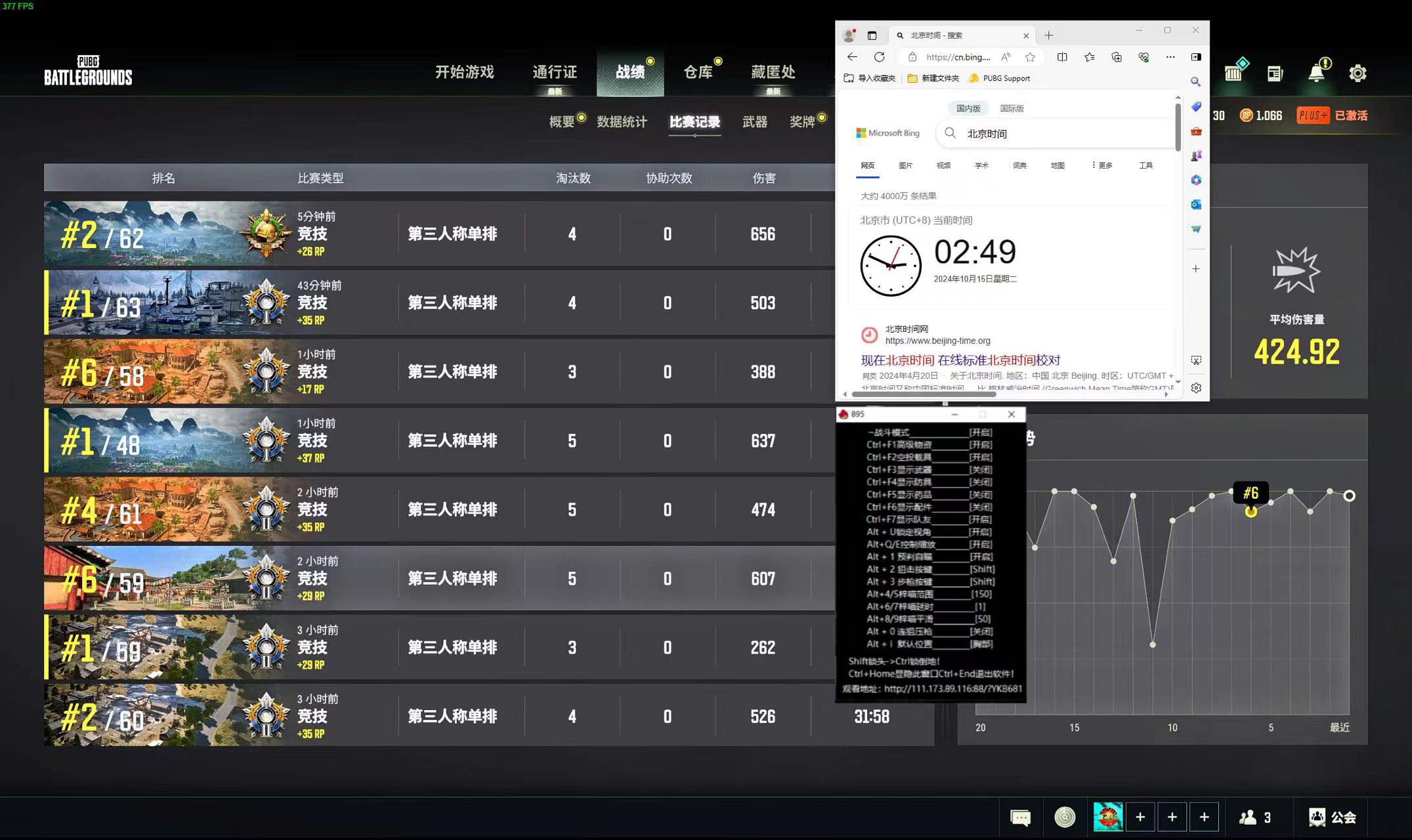Refresh the Bing page in Edge
This screenshot has height=840, width=1412.
tap(880, 57)
